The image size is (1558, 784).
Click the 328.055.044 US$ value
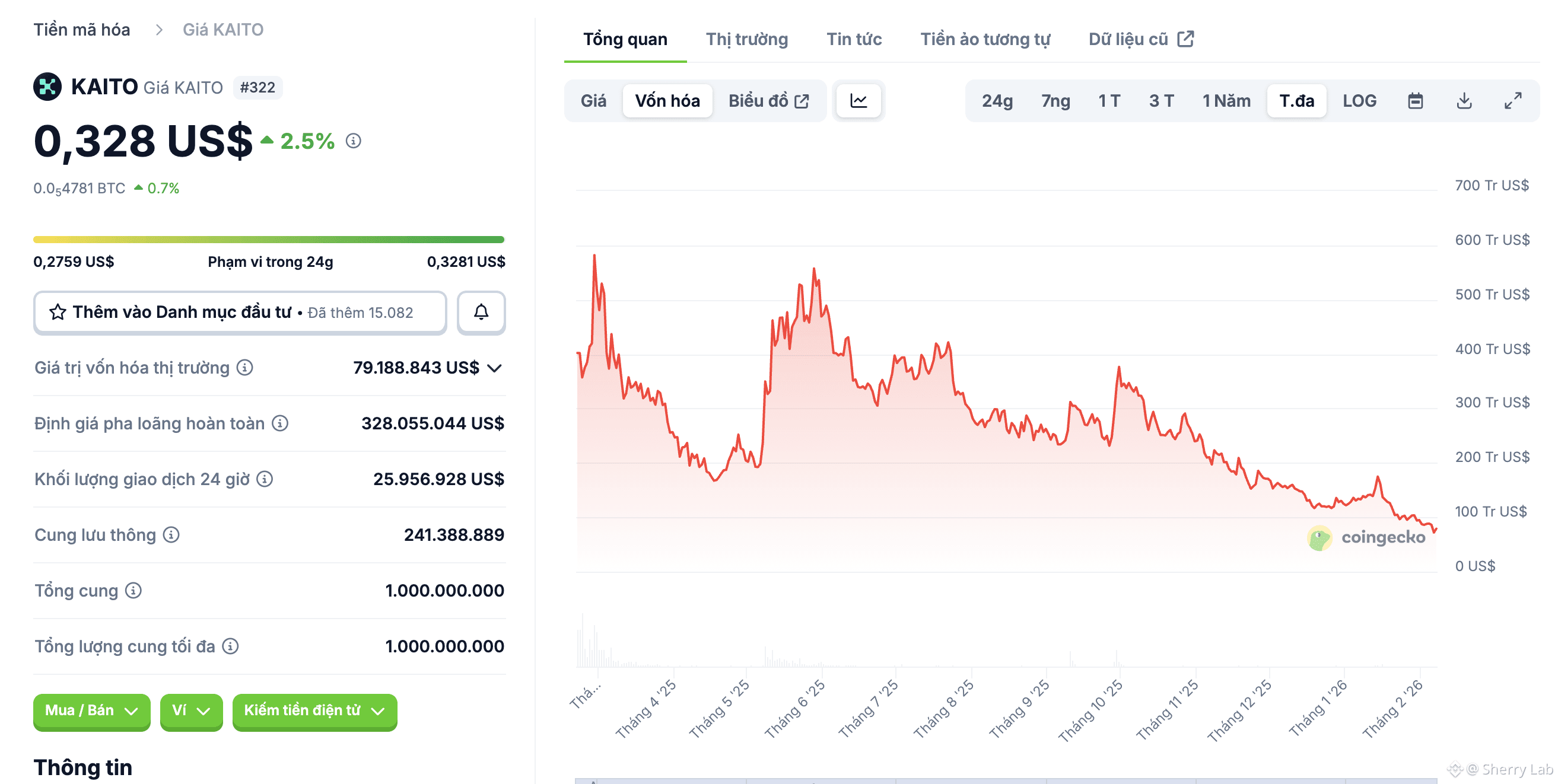point(433,423)
